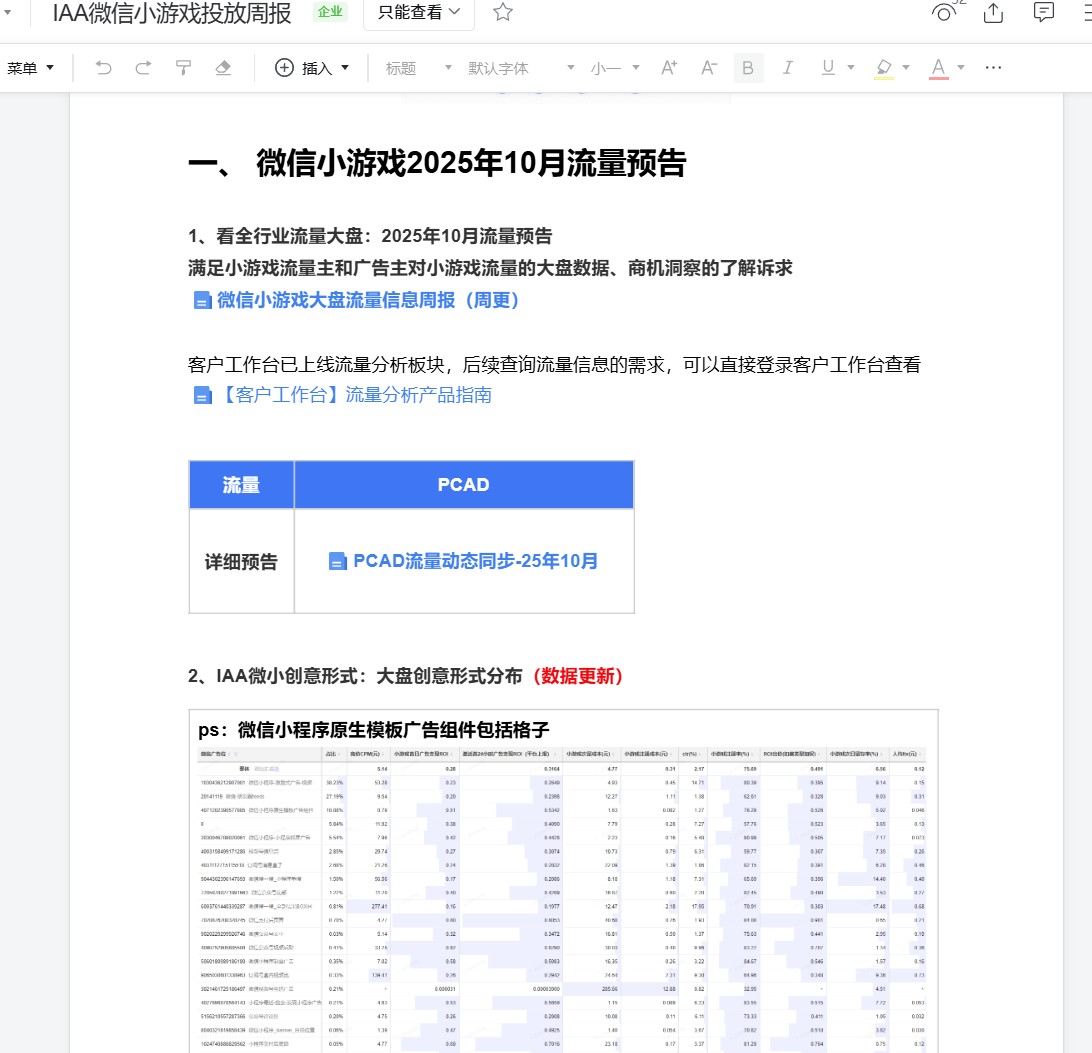Viewport: 1092px width, 1053px height.
Task: Click the redo arrow icon
Action: [143, 68]
